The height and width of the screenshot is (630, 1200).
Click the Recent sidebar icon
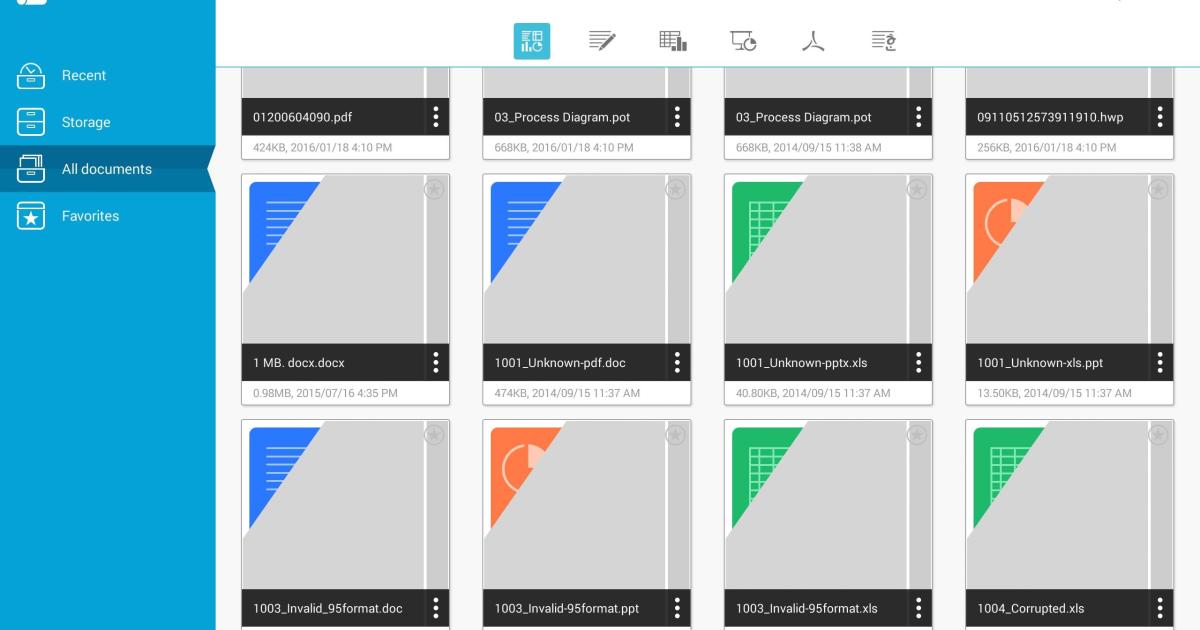coord(31,75)
